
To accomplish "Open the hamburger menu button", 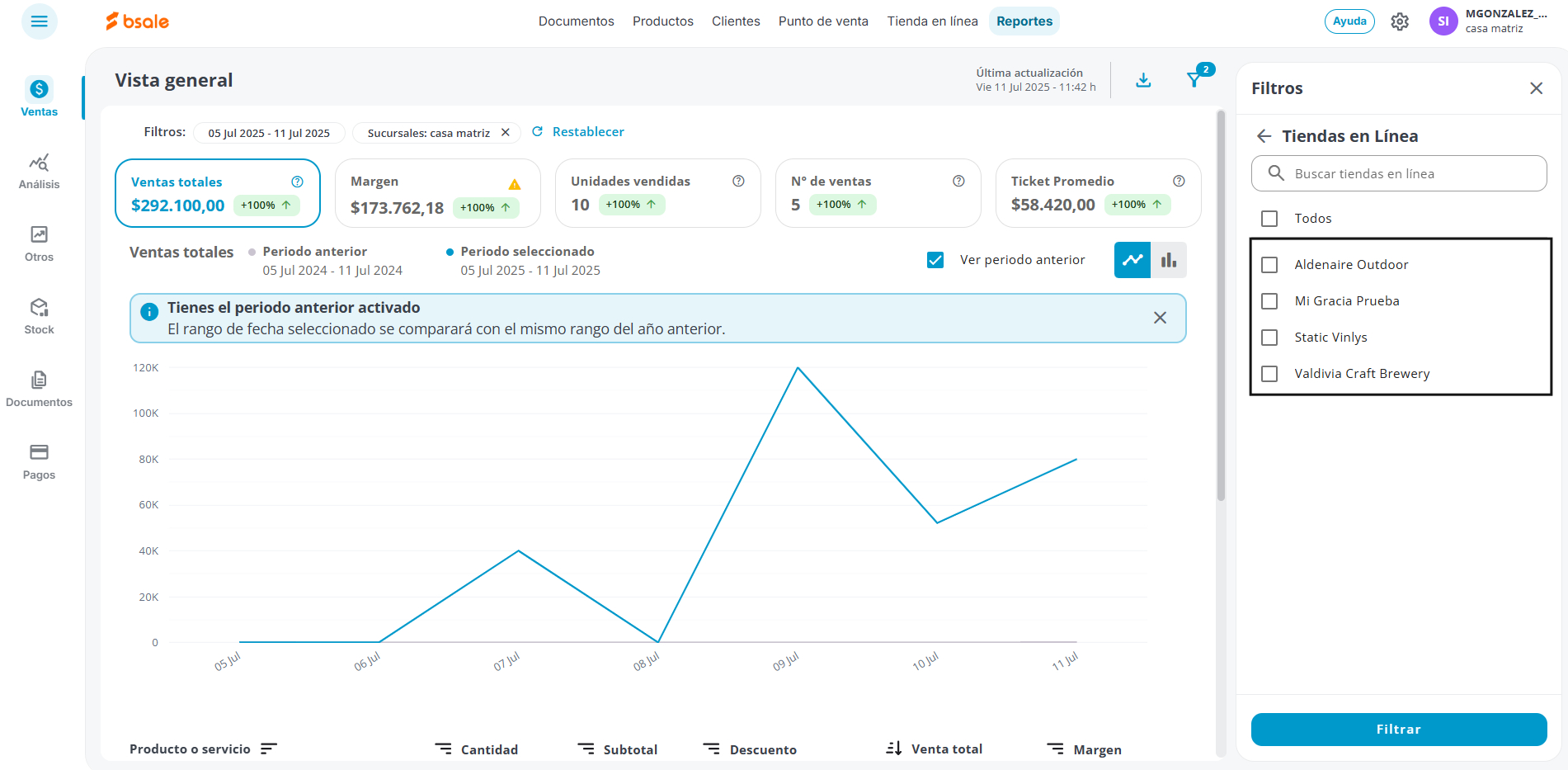I will click(39, 21).
